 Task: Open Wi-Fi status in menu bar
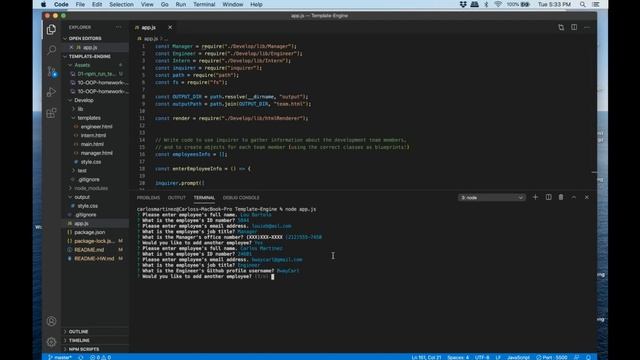(x=498, y=4)
